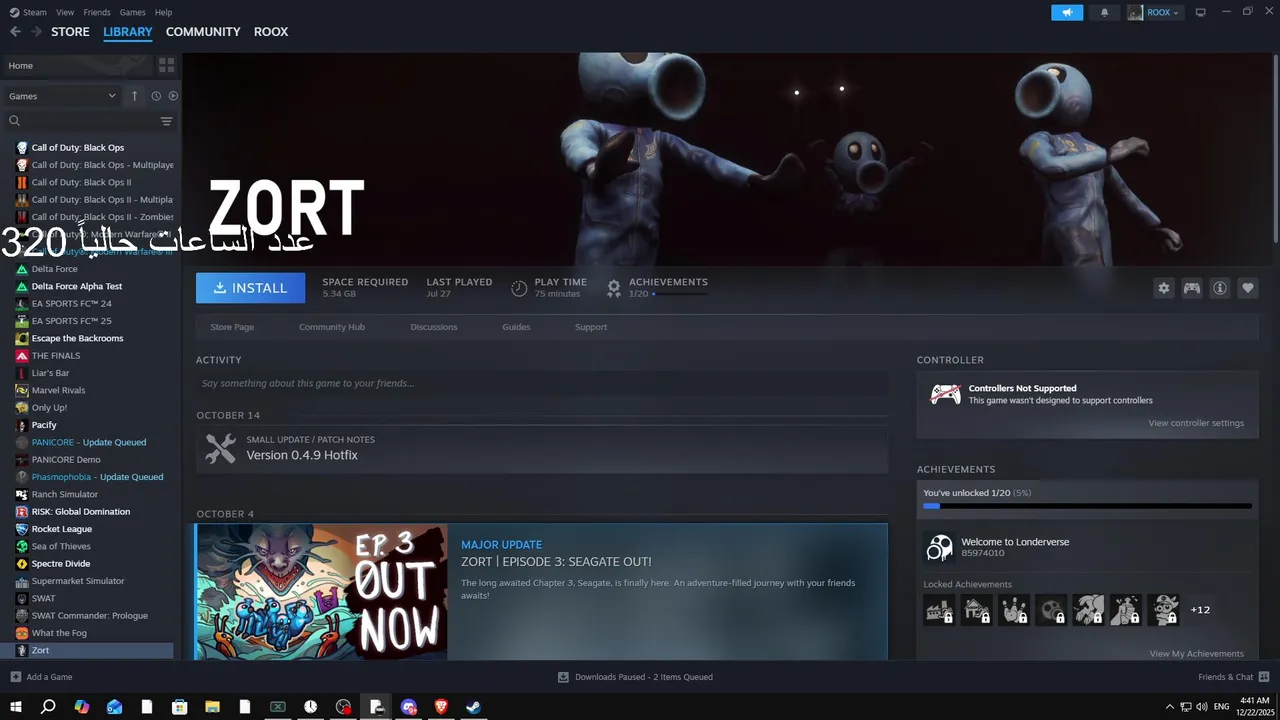
Task: Open the game info icon
Action: click(x=1220, y=288)
